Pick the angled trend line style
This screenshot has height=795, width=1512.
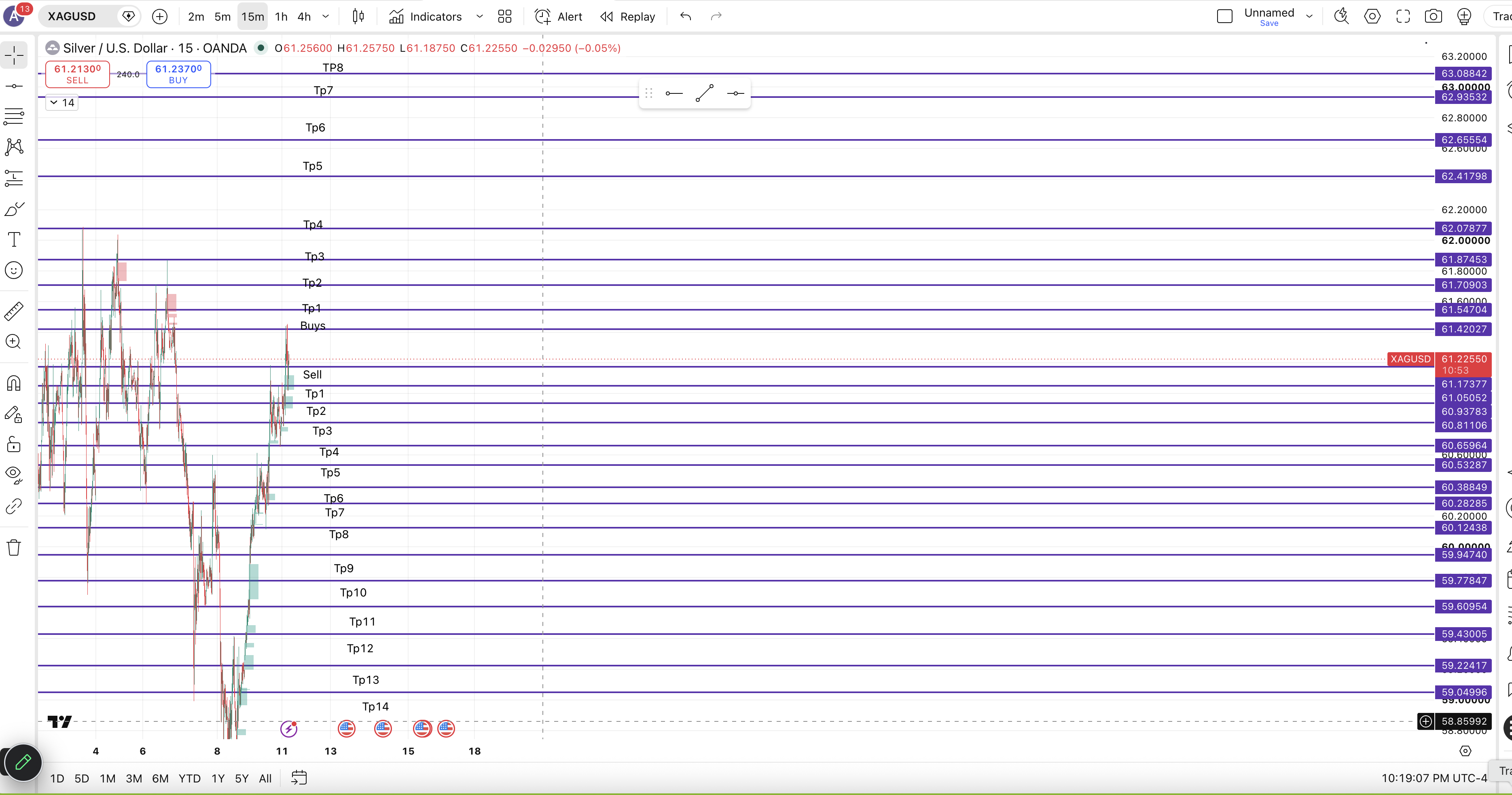pos(704,93)
